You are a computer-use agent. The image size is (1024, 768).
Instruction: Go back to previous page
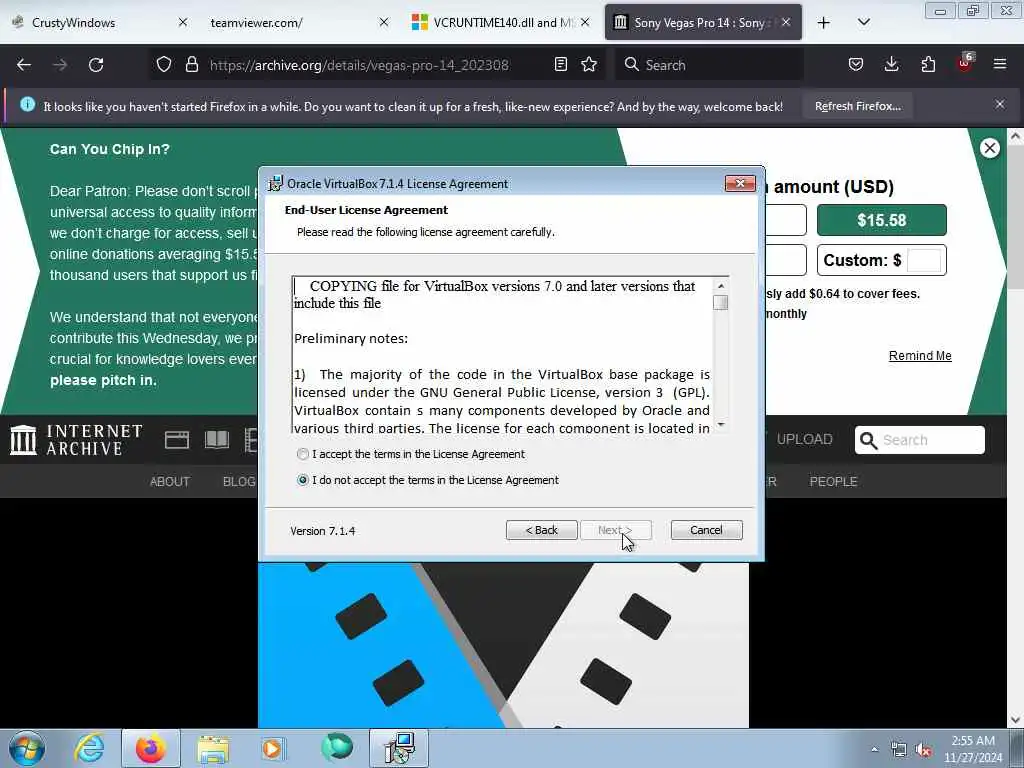click(24, 65)
